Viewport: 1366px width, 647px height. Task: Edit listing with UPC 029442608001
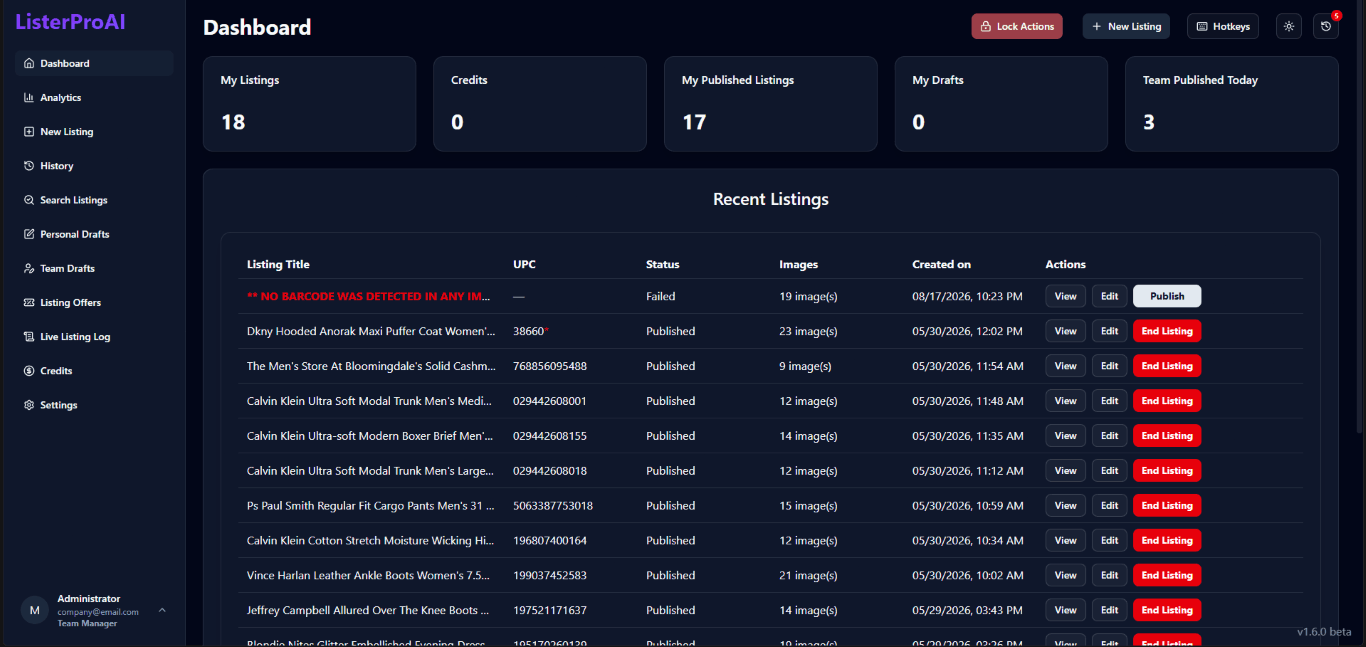pyautogui.click(x=1109, y=401)
